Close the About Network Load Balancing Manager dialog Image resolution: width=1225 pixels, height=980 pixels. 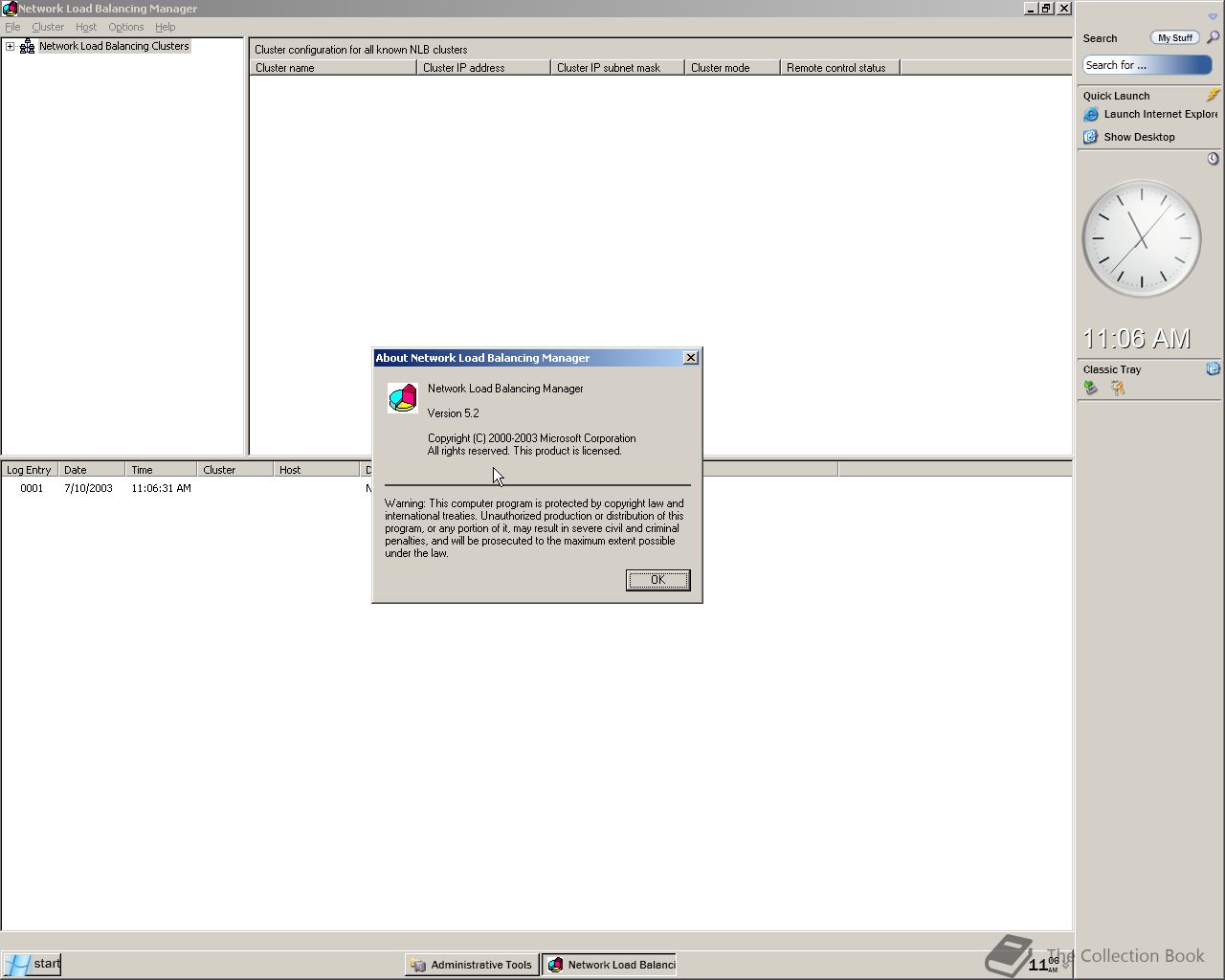(x=691, y=358)
